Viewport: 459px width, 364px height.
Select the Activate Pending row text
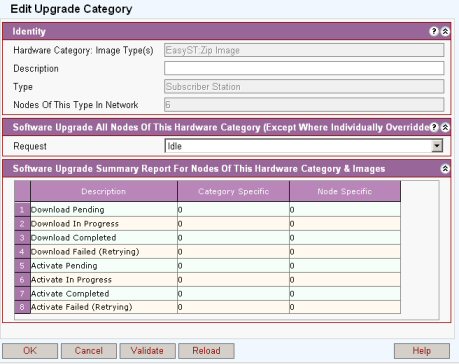64,266
